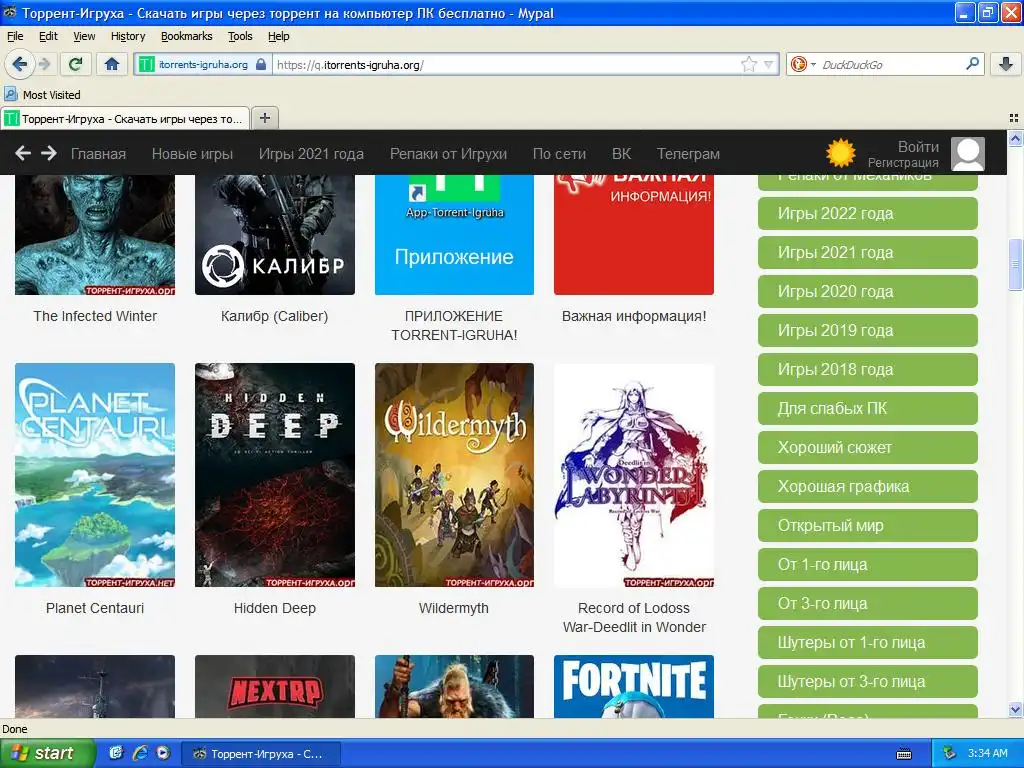Open the Planet Centauri cover image
Screen dimensions: 1024x768
95,475
